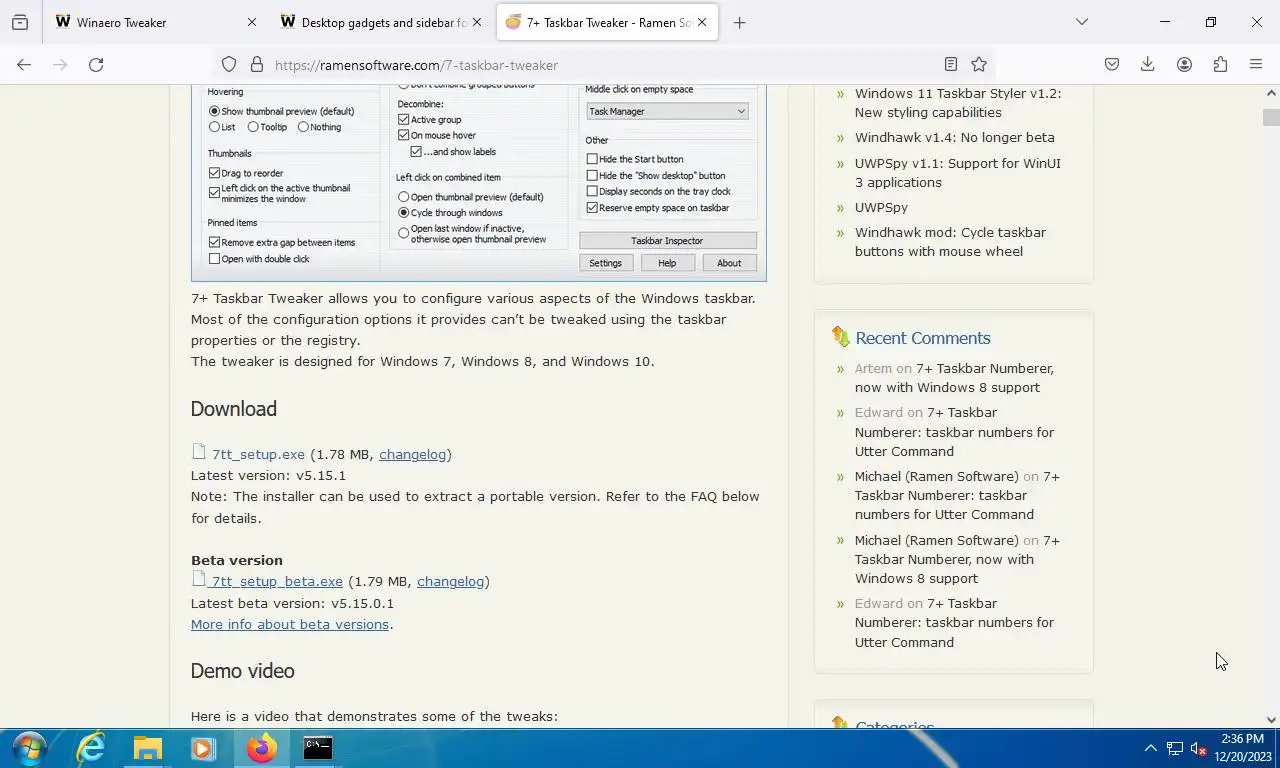Open the List all tabs dropdown
1280x768 pixels.
coord(1081,22)
